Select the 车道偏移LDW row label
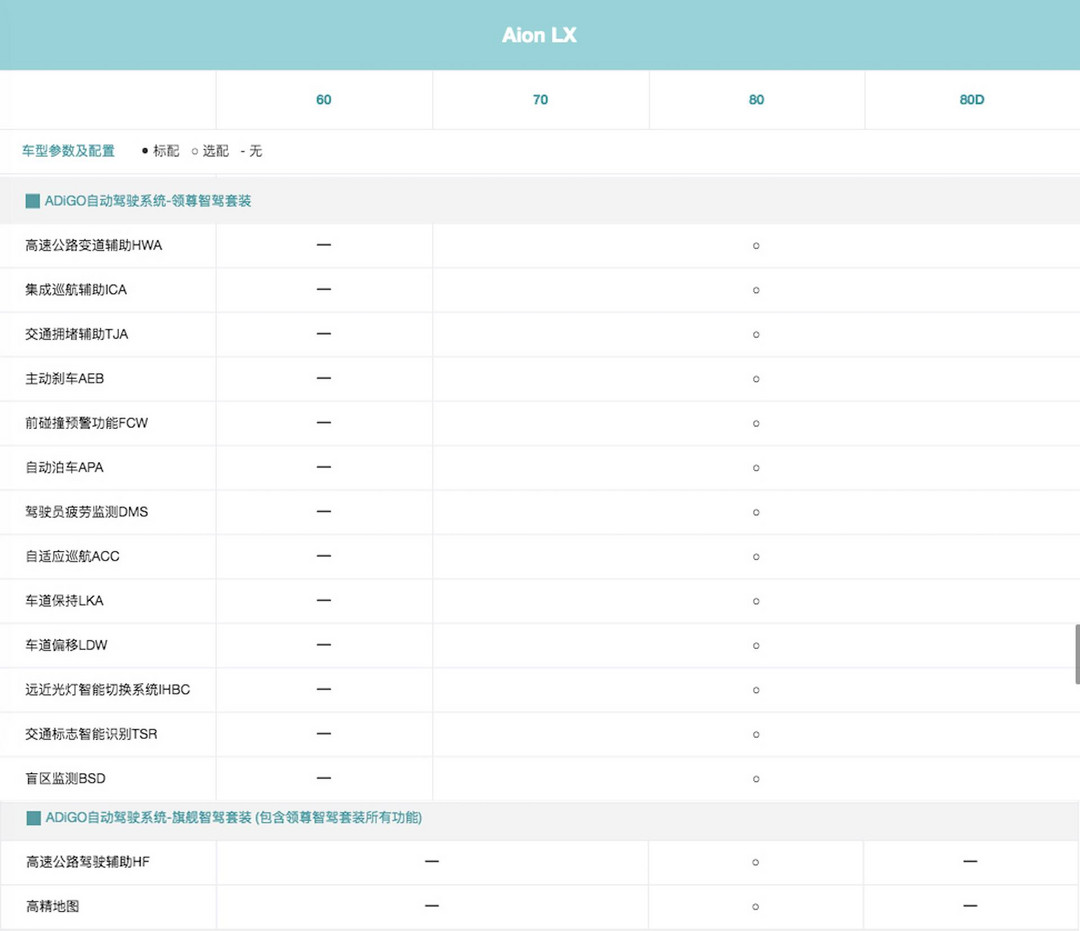The width and height of the screenshot is (1080, 931). click(66, 645)
